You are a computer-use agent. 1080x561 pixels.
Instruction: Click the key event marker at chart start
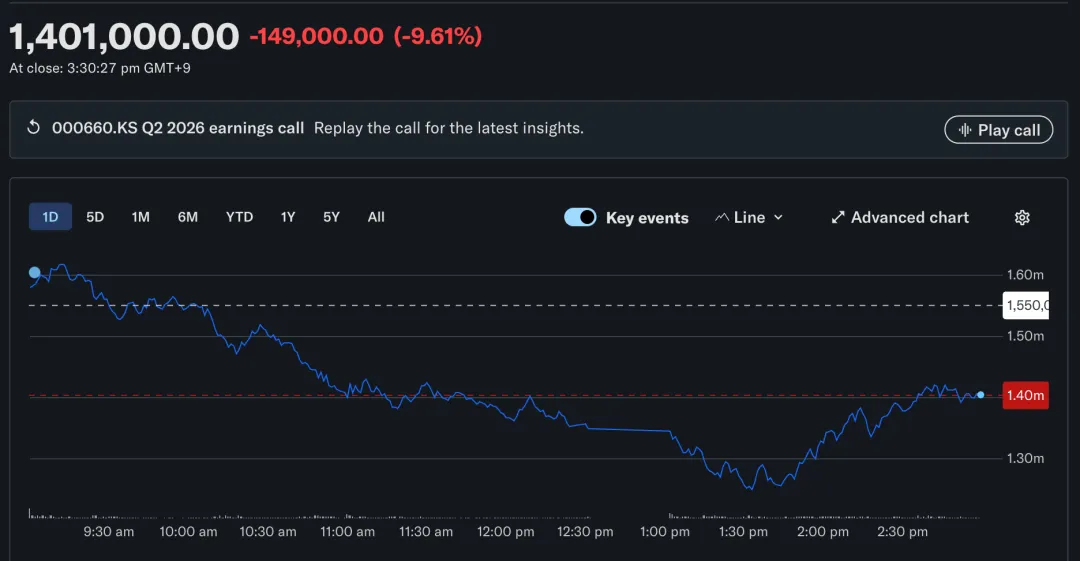(x=34, y=273)
